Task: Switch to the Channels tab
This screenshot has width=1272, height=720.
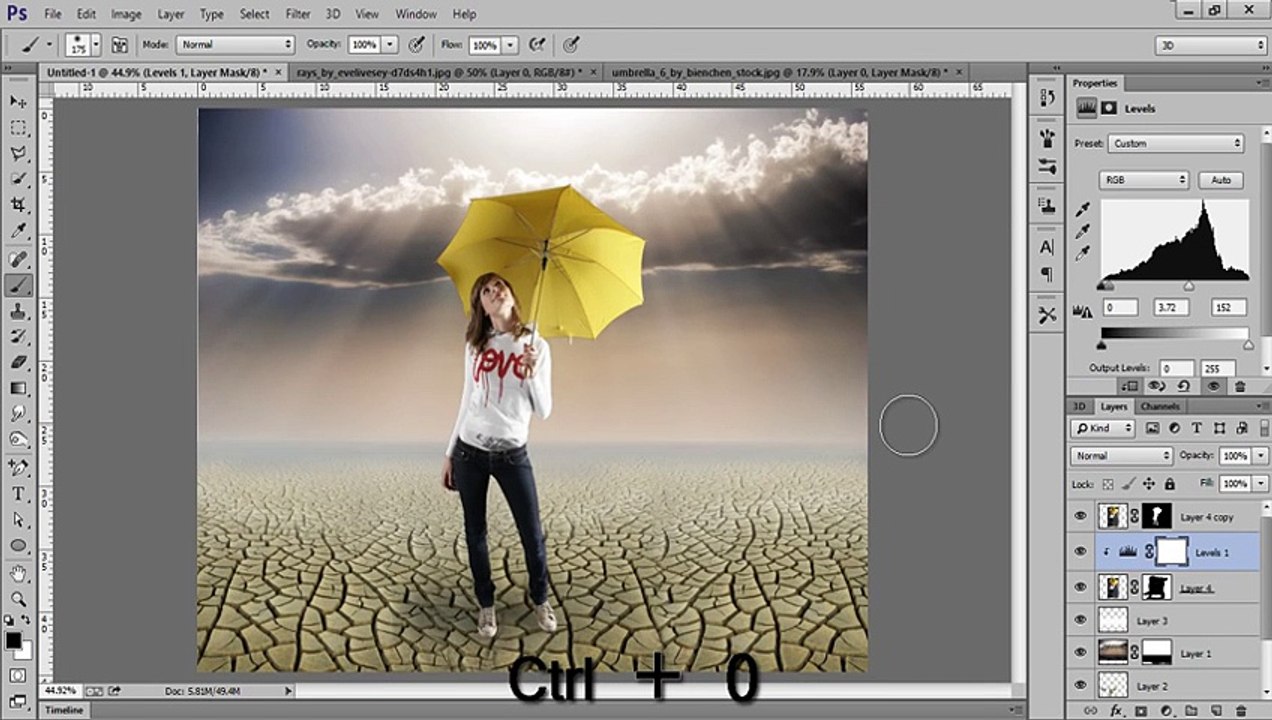Action: tap(1160, 407)
